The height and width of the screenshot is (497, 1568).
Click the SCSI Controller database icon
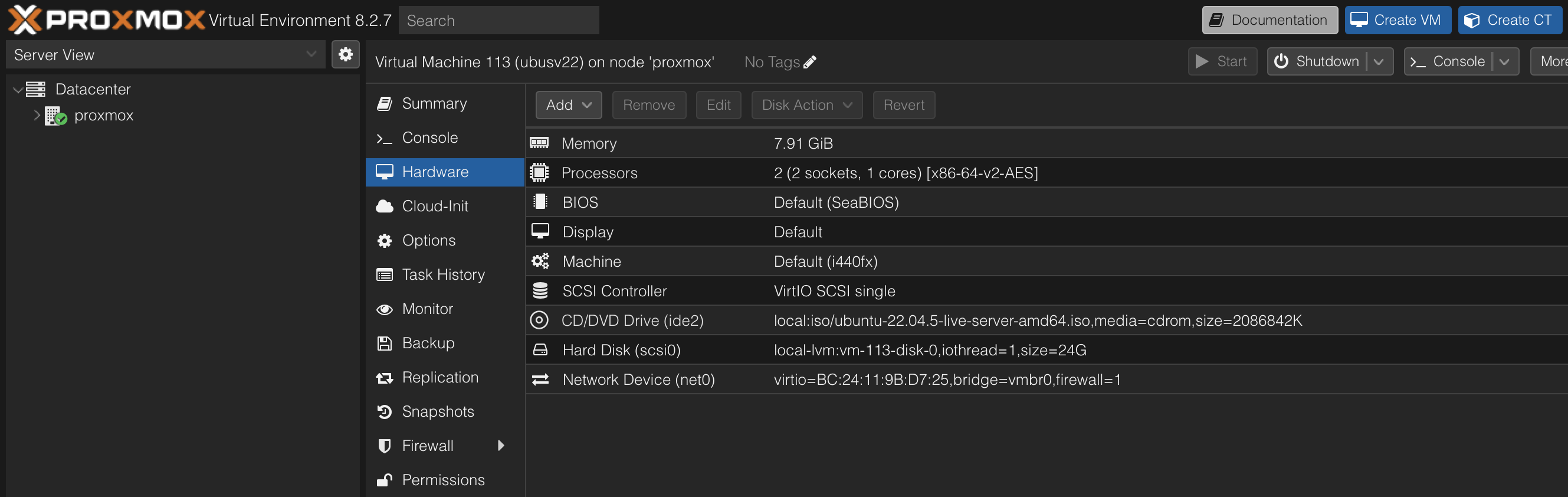(540, 290)
